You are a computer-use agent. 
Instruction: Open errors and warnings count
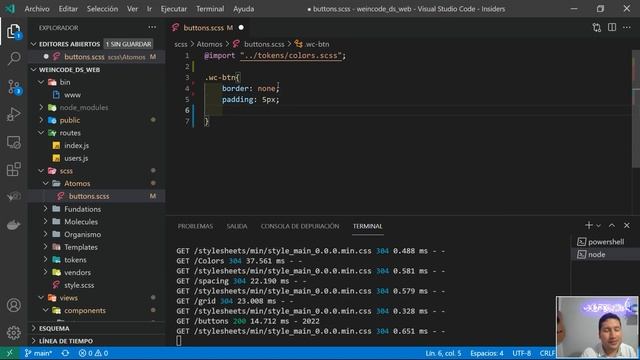tap(93, 353)
